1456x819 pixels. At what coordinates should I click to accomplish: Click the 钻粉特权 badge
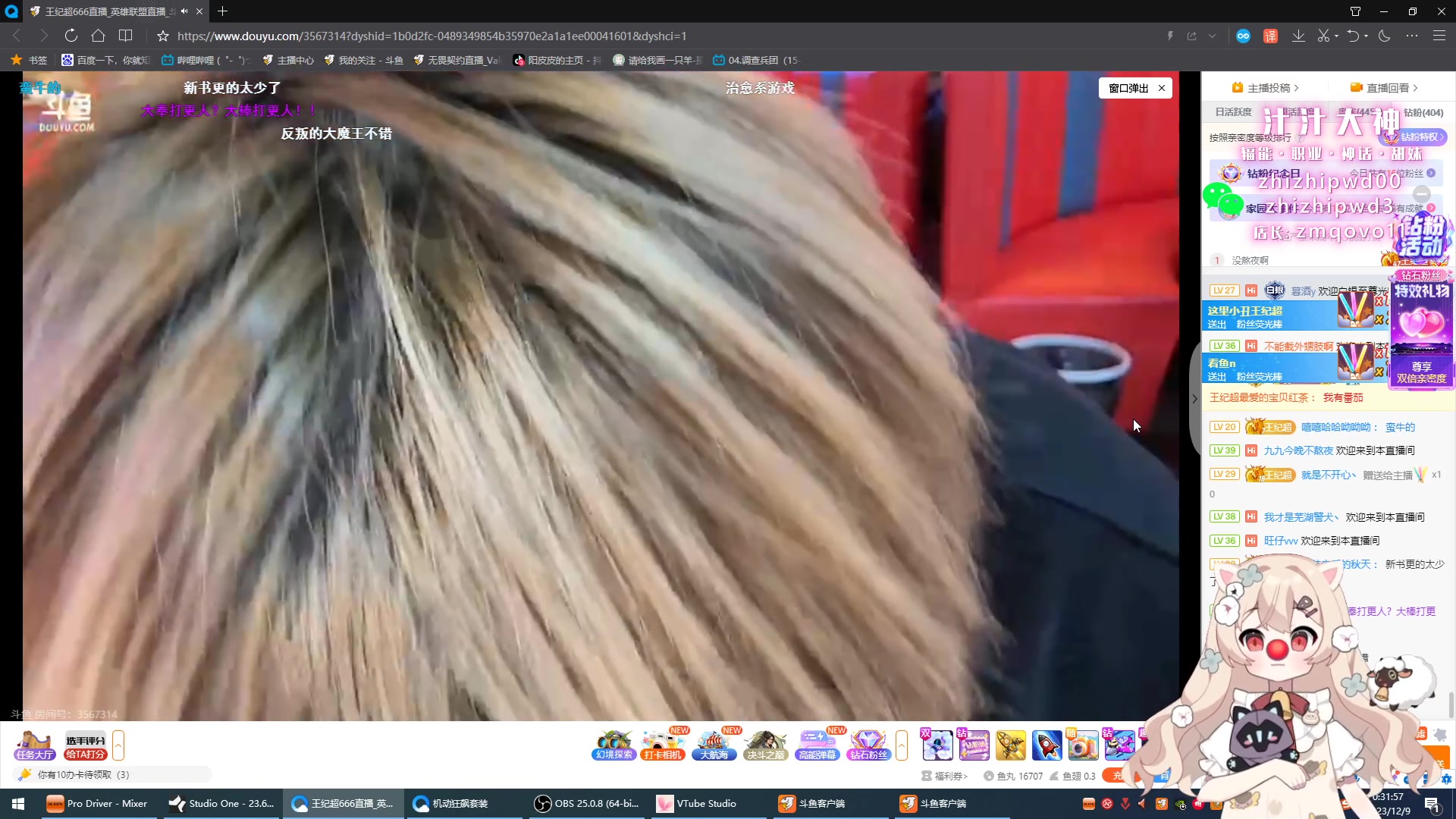1416,137
